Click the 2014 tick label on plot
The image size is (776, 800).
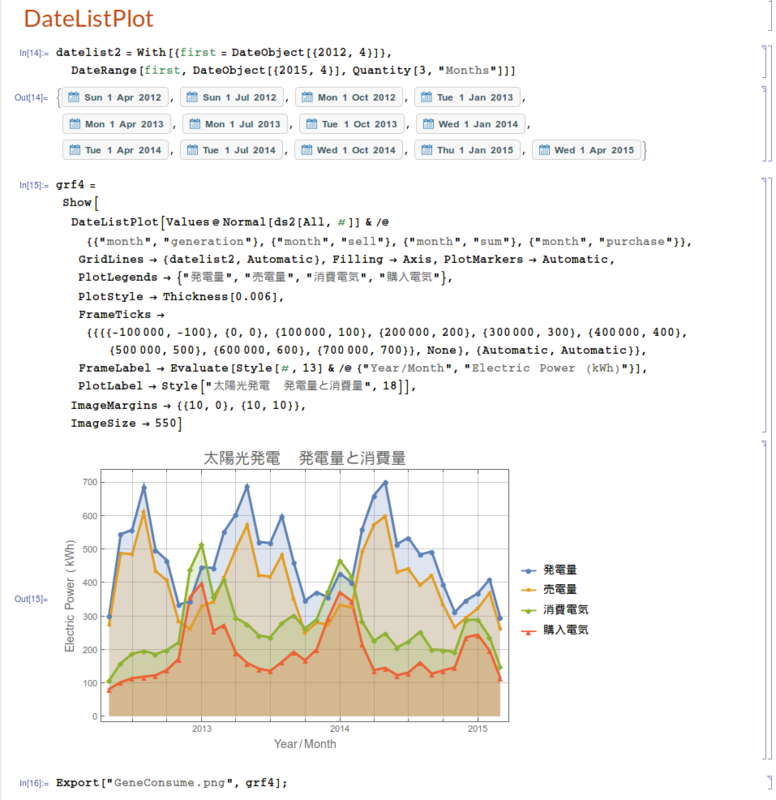[340, 729]
